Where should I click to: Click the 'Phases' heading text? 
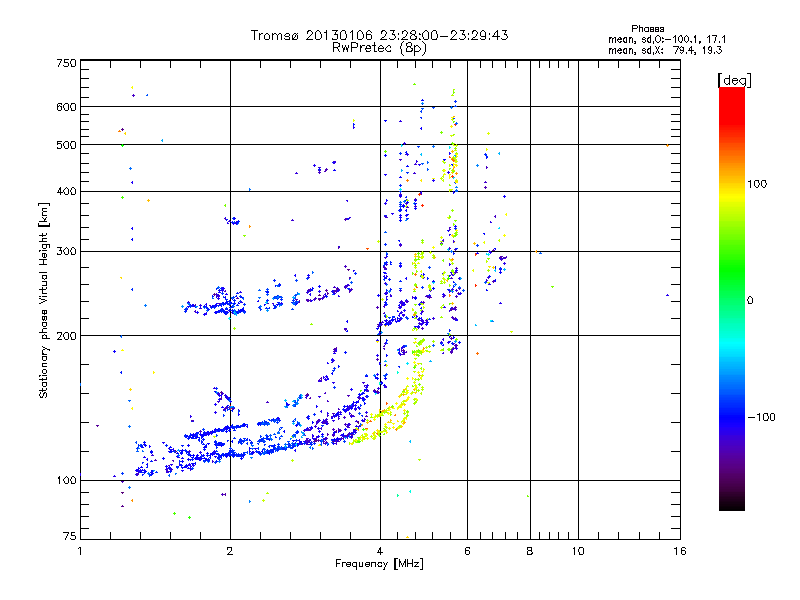pyautogui.click(x=647, y=29)
